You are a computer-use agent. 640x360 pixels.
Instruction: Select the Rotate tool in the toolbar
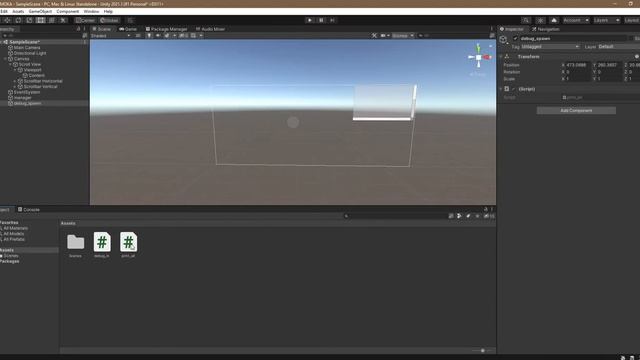[18, 20]
